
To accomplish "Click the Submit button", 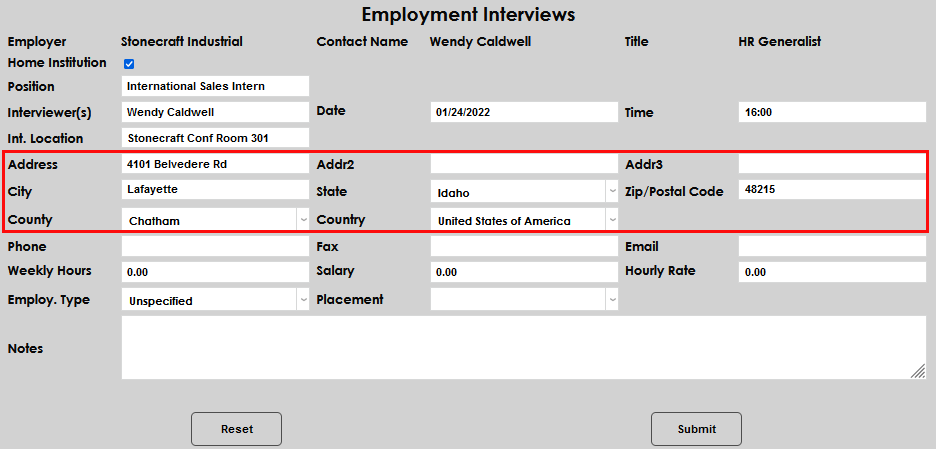I will 696,429.
